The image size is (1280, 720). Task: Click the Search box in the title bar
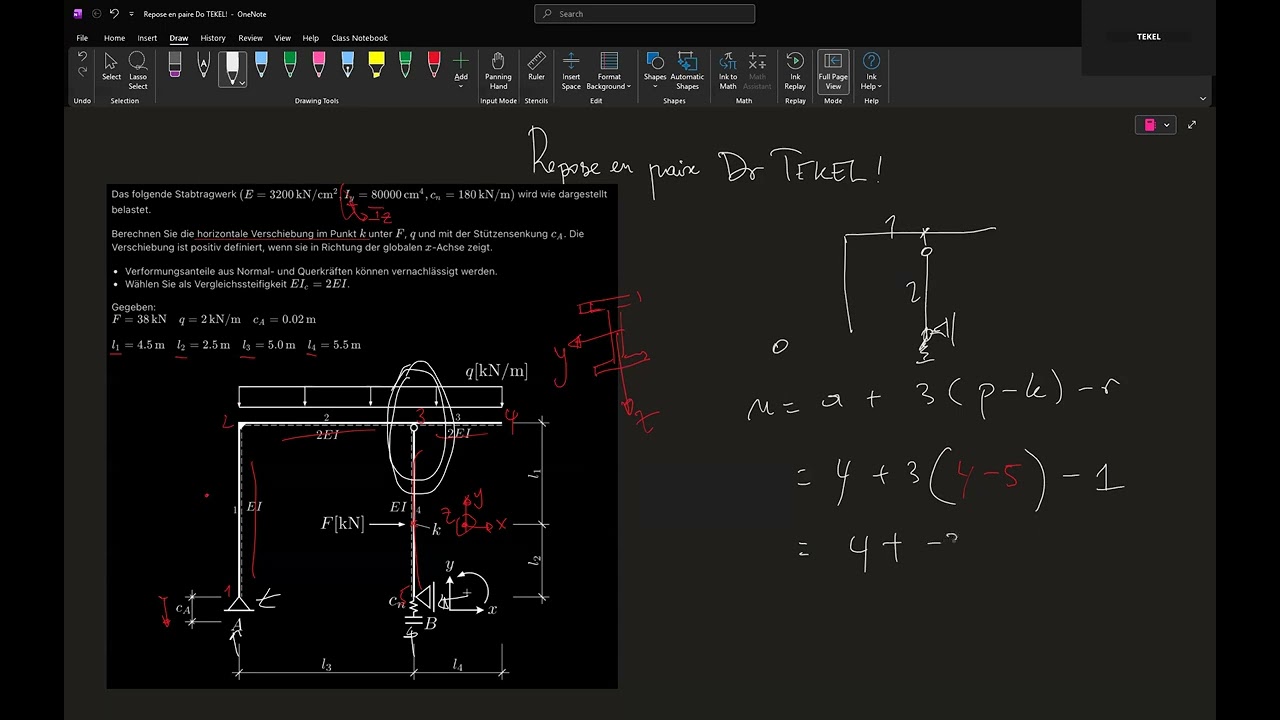(x=645, y=14)
